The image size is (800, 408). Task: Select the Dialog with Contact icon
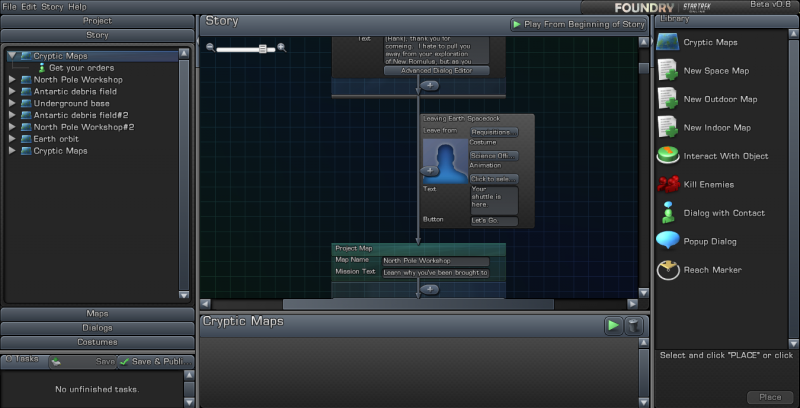(x=668, y=212)
